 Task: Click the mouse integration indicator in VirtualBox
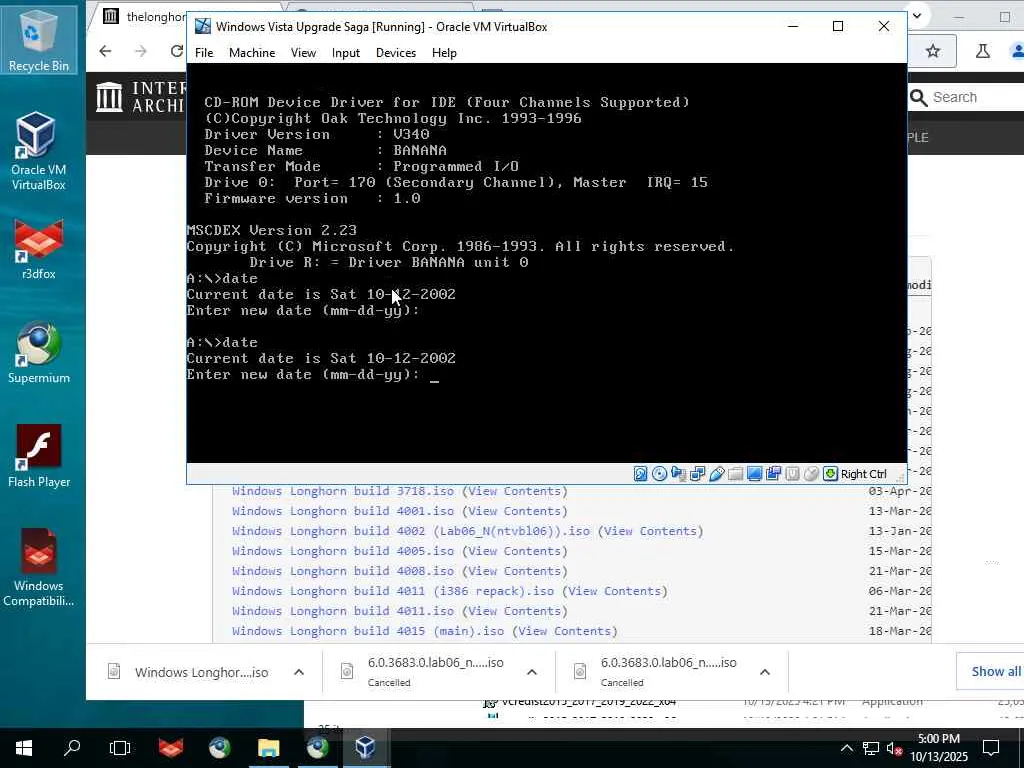[x=811, y=474]
